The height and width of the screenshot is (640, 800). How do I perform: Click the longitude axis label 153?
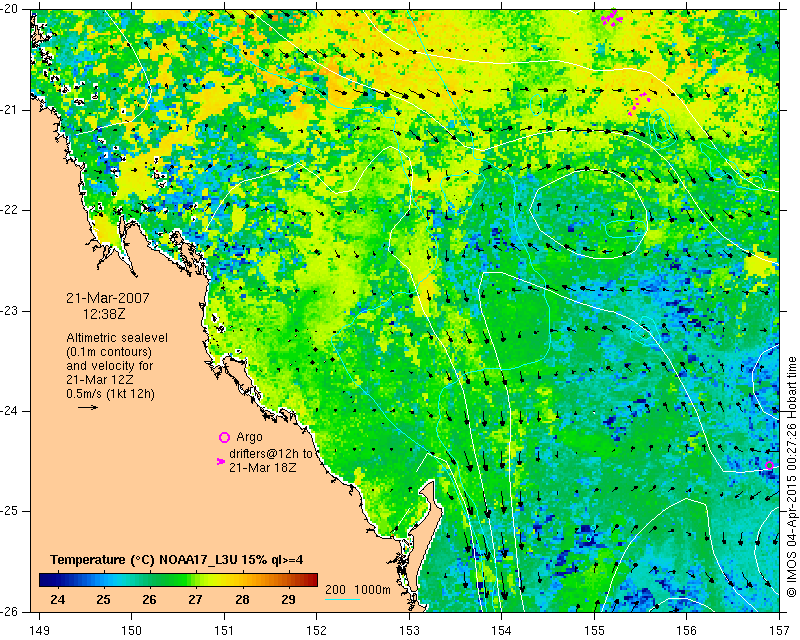pos(409,631)
